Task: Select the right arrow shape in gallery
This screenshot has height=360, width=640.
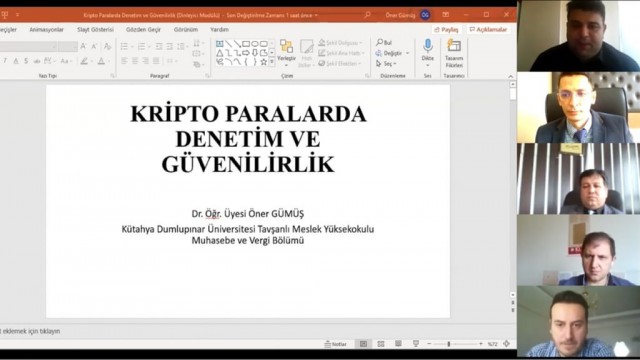Action: [246, 53]
